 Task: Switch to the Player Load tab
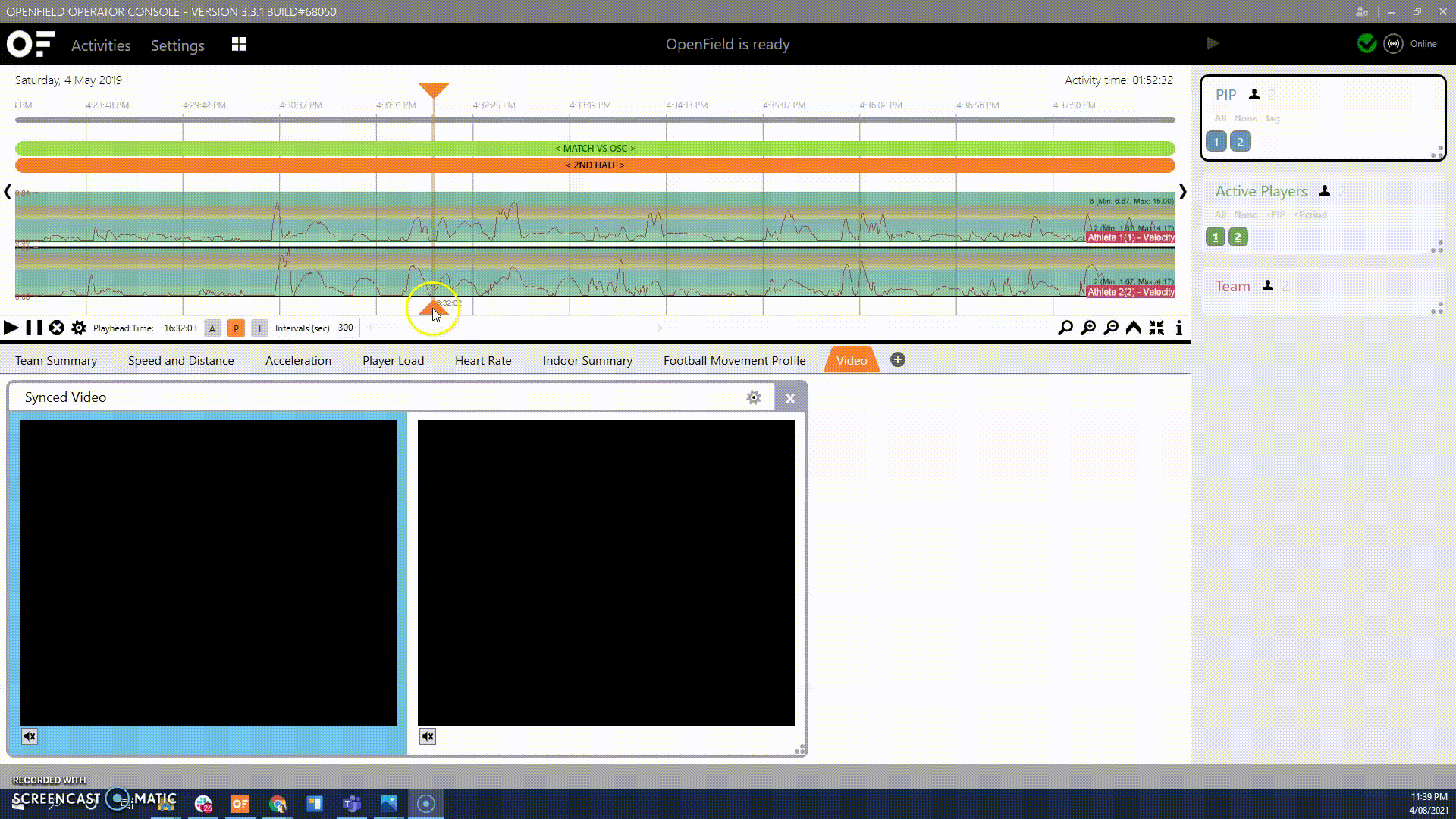393,361
